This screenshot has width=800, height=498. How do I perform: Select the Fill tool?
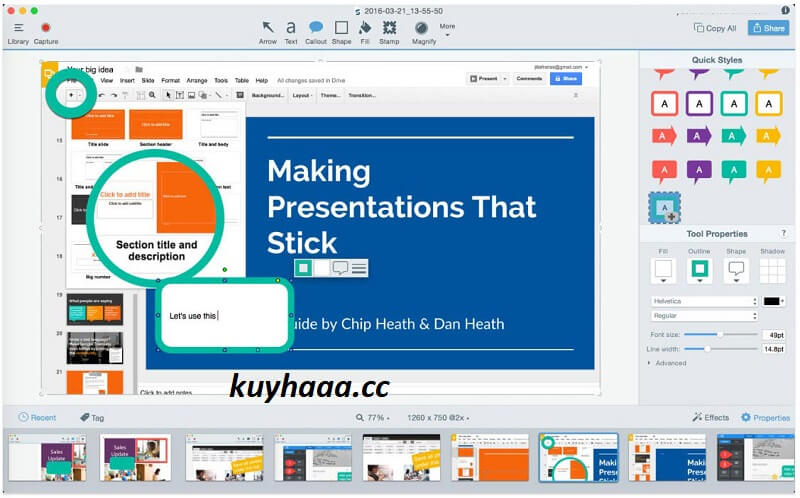click(x=365, y=33)
